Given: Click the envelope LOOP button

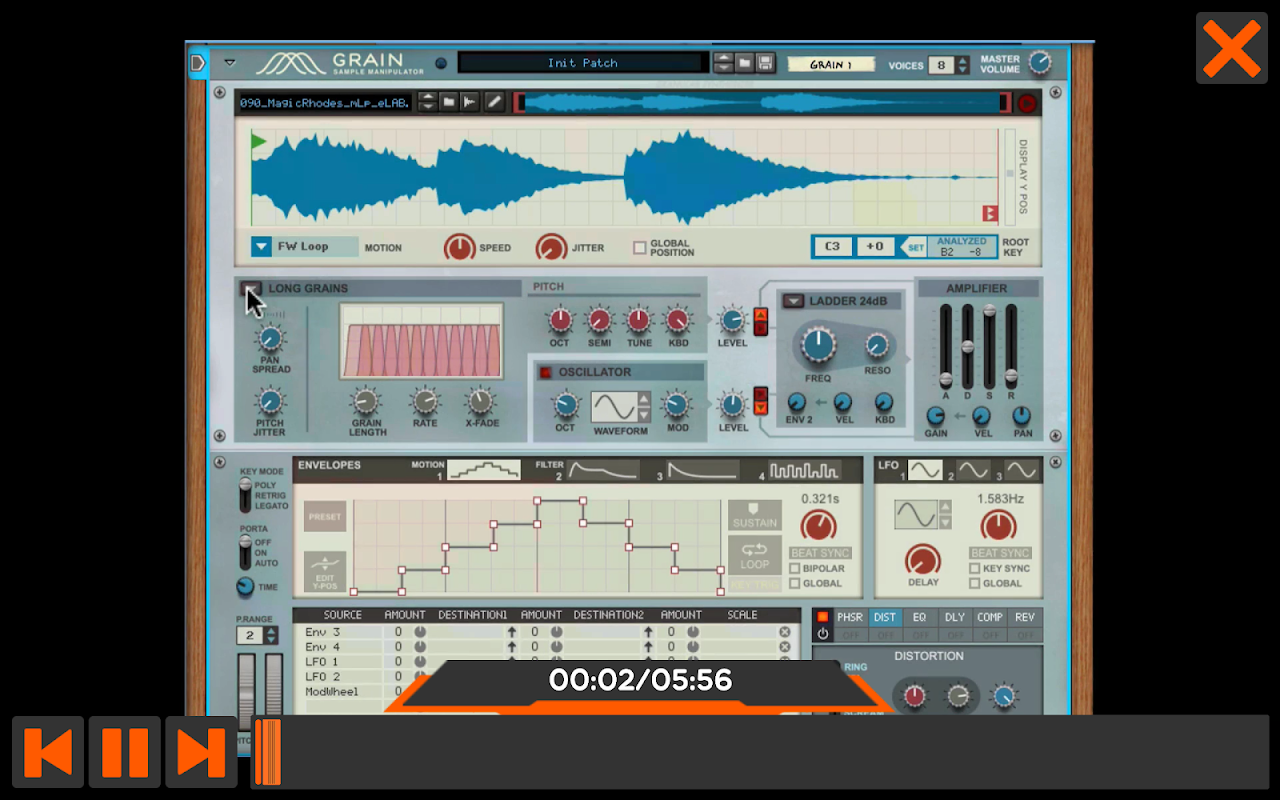Looking at the screenshot, I should (755, 556).
